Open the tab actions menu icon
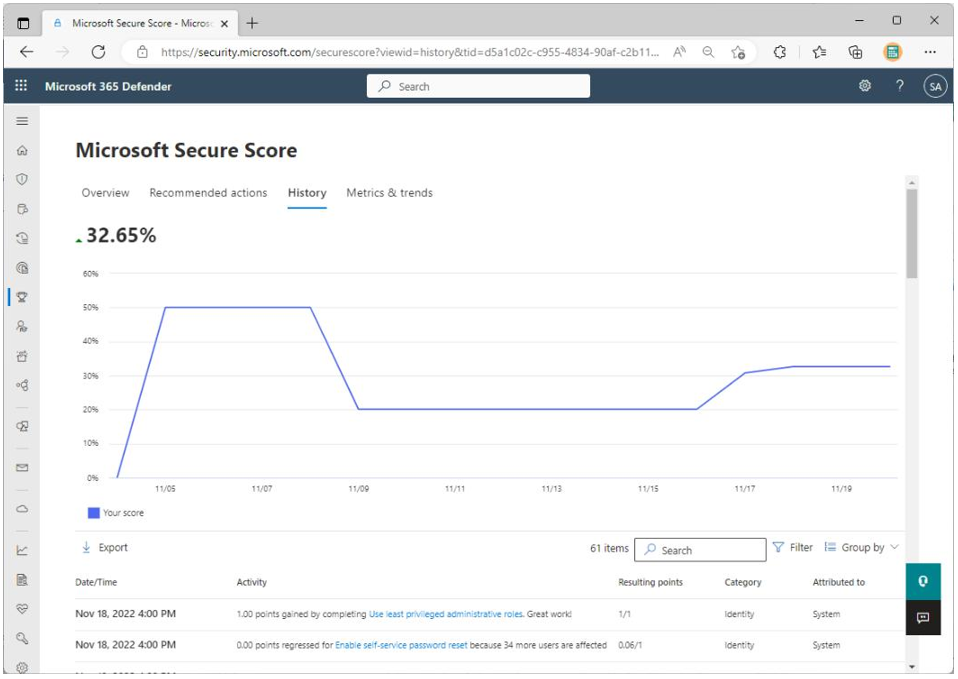Image resolution: width=958 pixels, height=679 pixels. (x=23, y=23)
